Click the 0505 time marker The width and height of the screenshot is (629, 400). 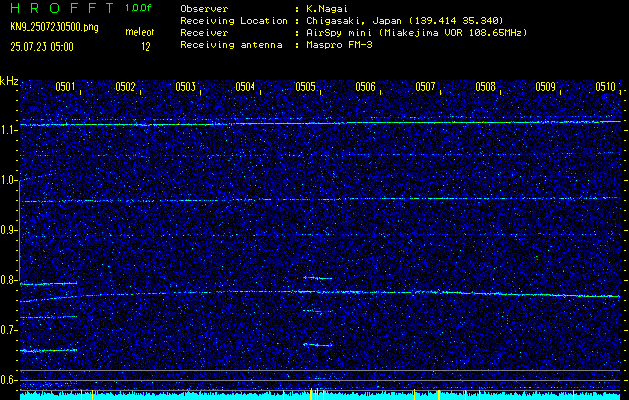tap(305, 87)
